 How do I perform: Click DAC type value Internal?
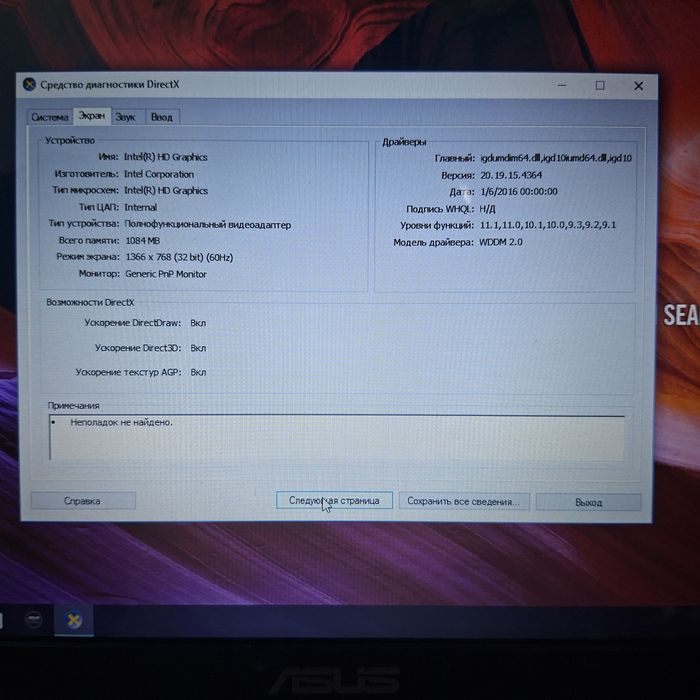141,208
